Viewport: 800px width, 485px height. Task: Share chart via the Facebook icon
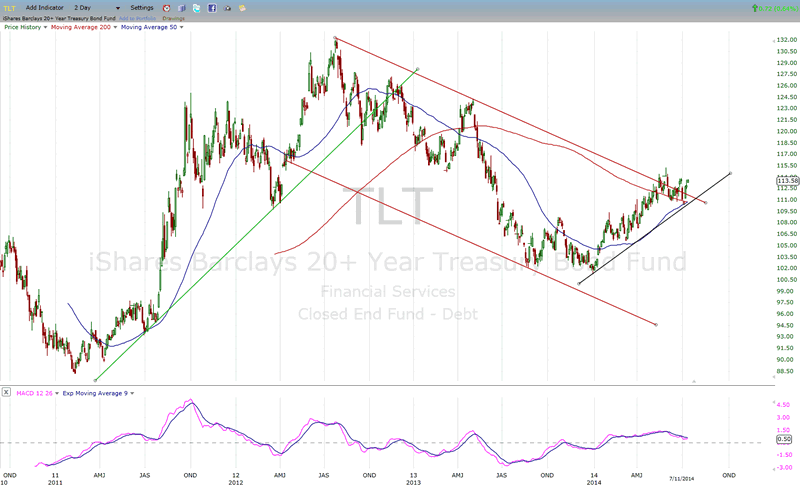click(212, 8)
